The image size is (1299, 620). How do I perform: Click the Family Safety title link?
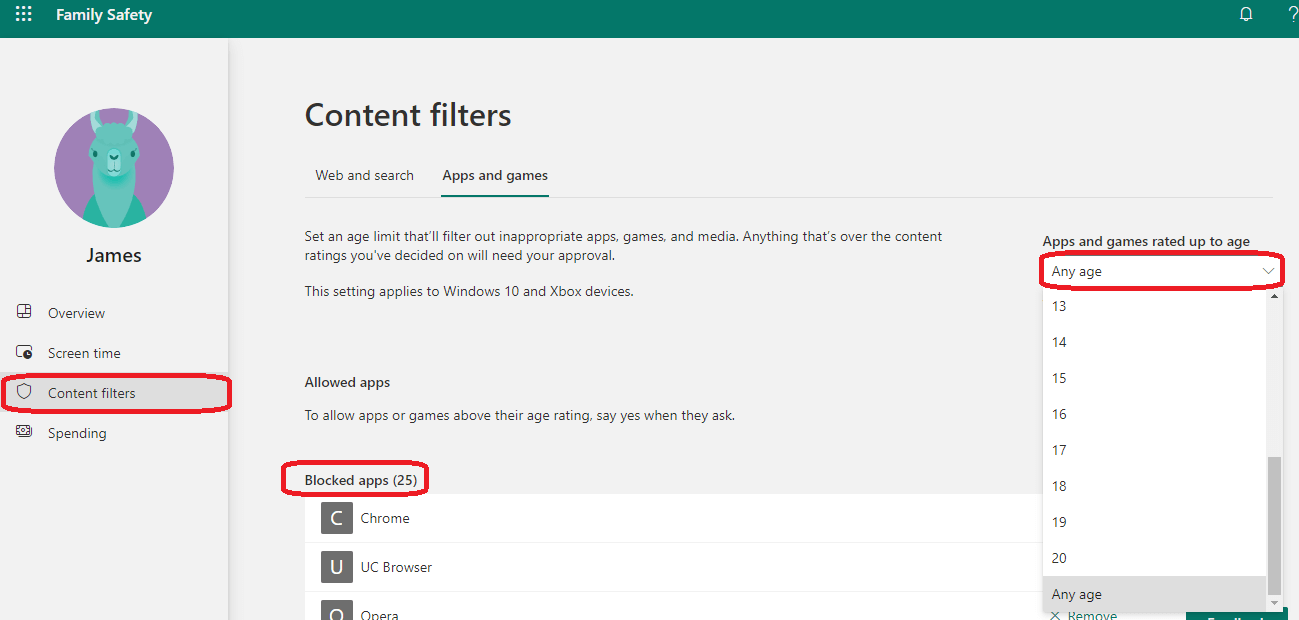(104, 15)
